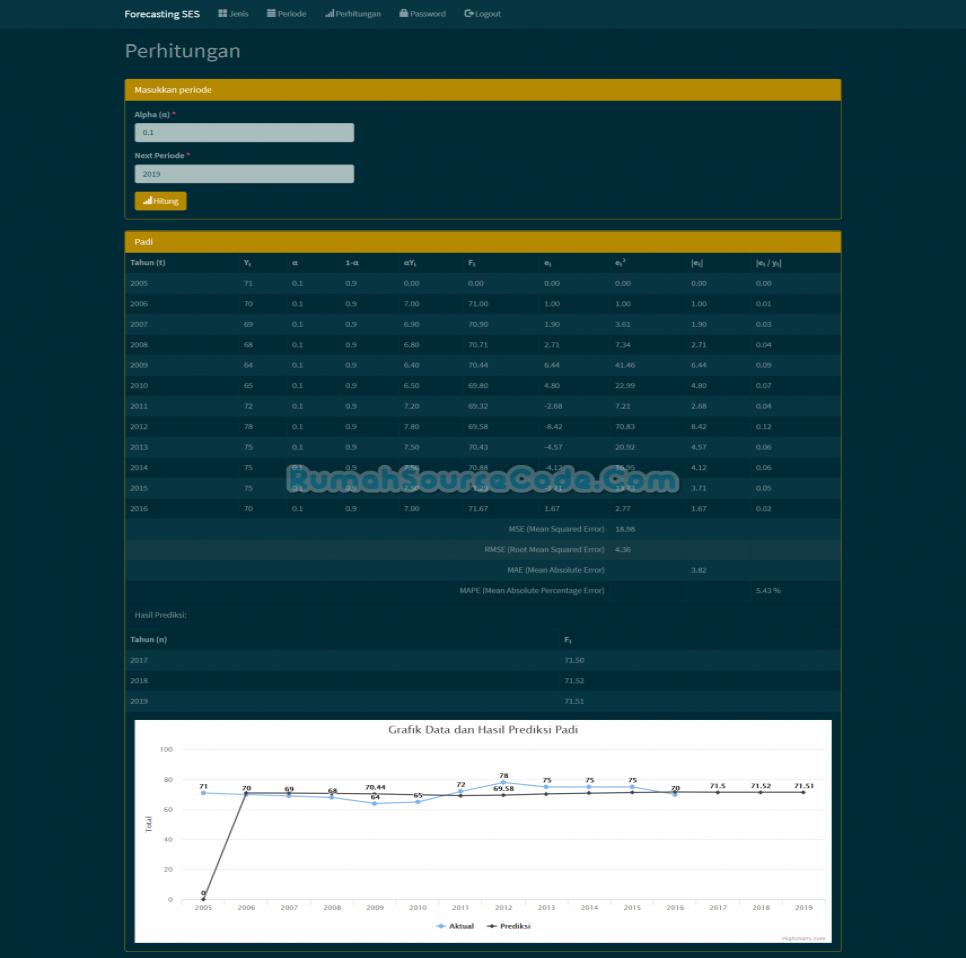Click the black Prediksi legend marker
This screenshot has height=958, width=966.
[490, 925]
